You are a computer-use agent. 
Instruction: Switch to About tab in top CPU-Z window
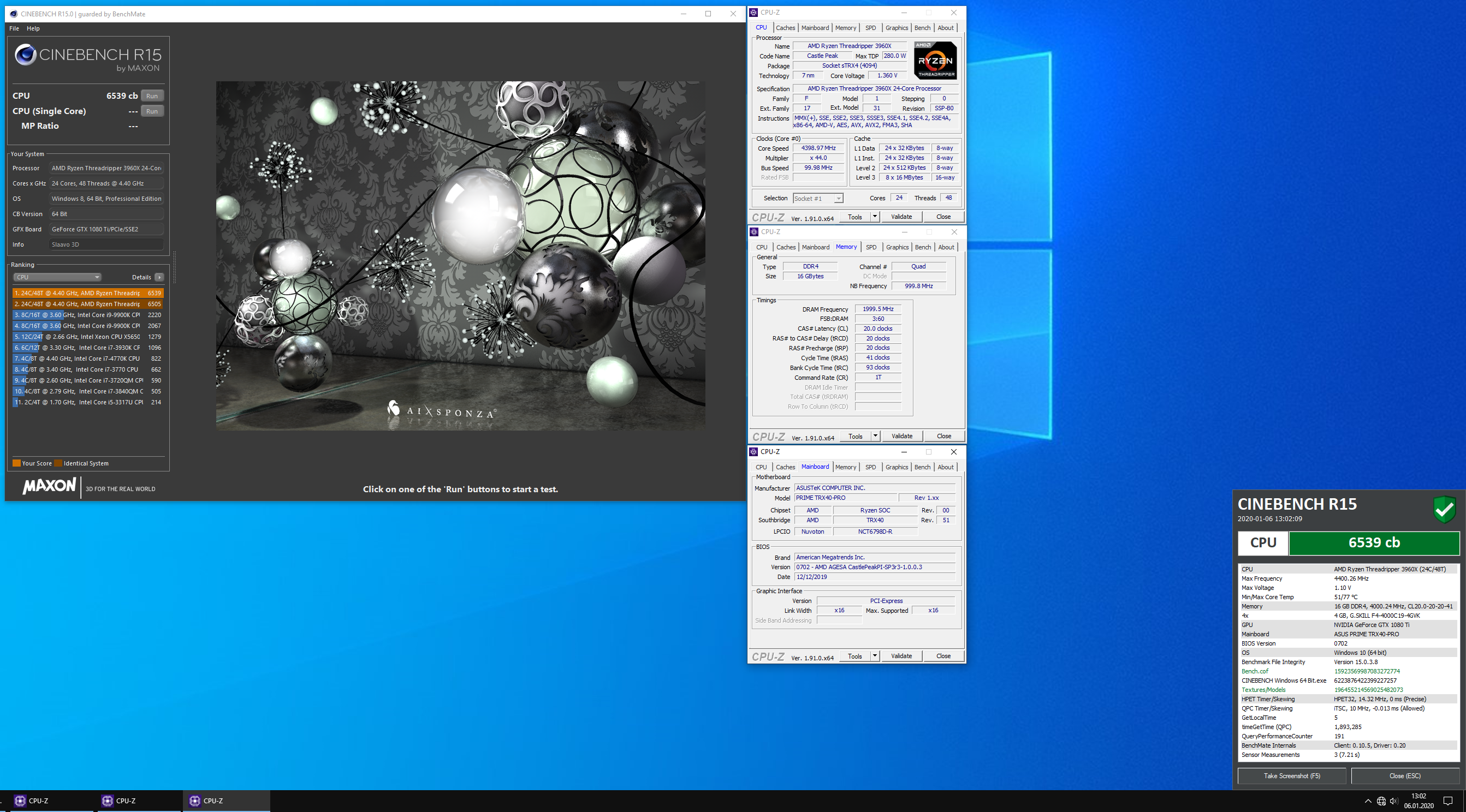coord(945,28)
